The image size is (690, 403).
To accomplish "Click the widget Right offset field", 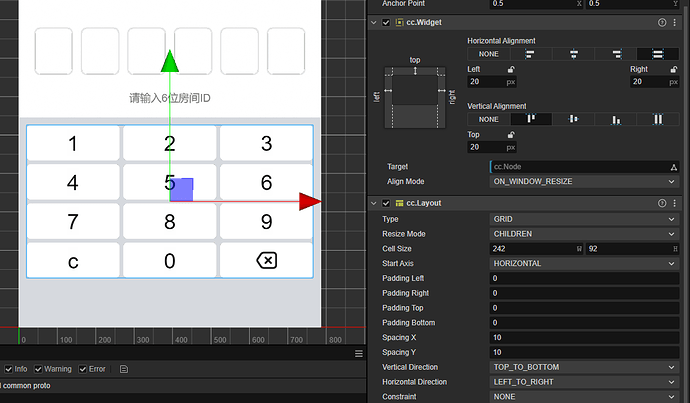I will click(654, 82).
